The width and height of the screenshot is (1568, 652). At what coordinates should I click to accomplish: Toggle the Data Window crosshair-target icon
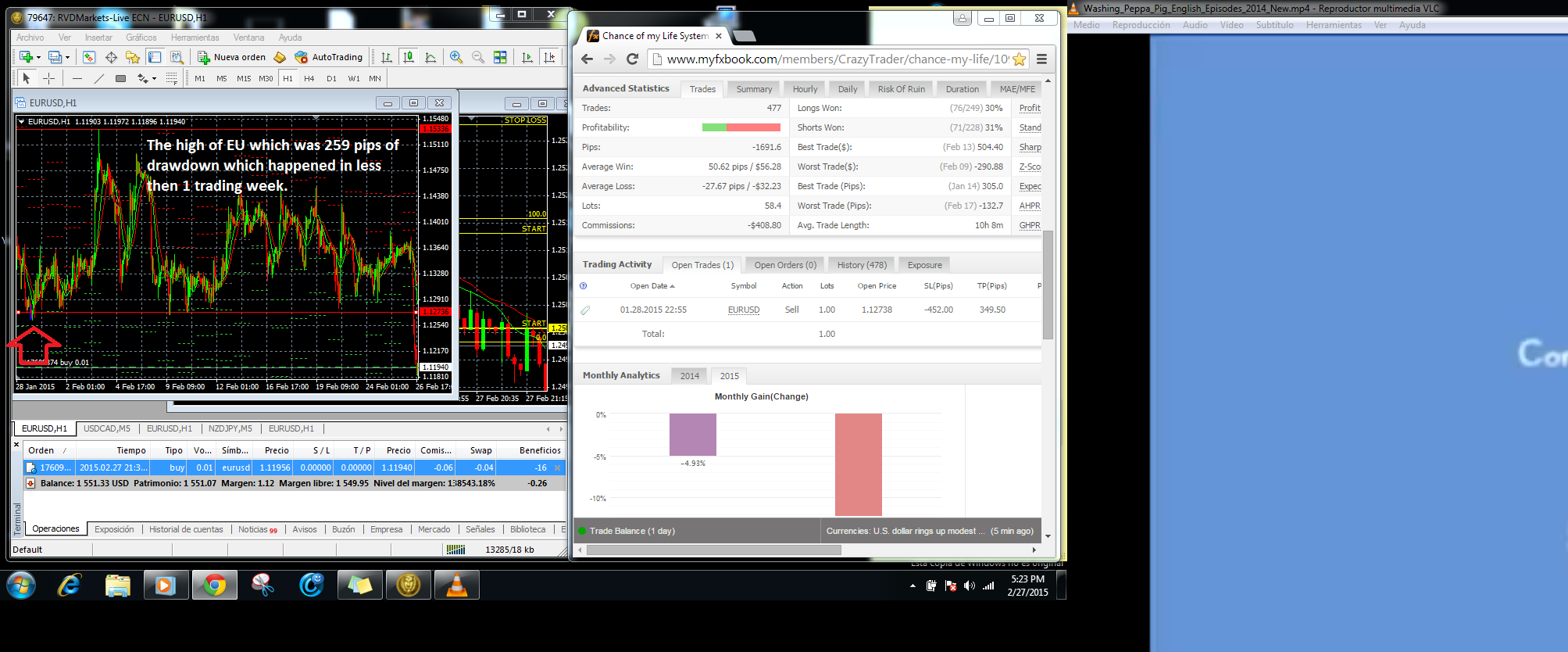tap(111, 57)
